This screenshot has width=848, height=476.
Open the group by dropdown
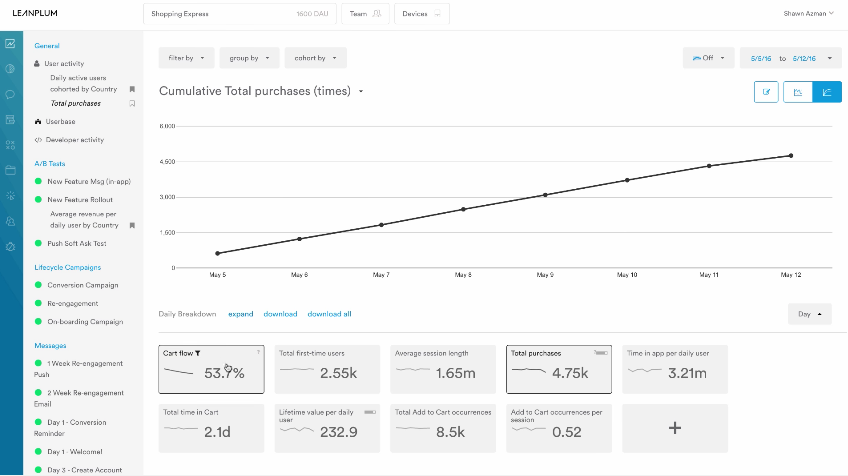click(249, 58)
